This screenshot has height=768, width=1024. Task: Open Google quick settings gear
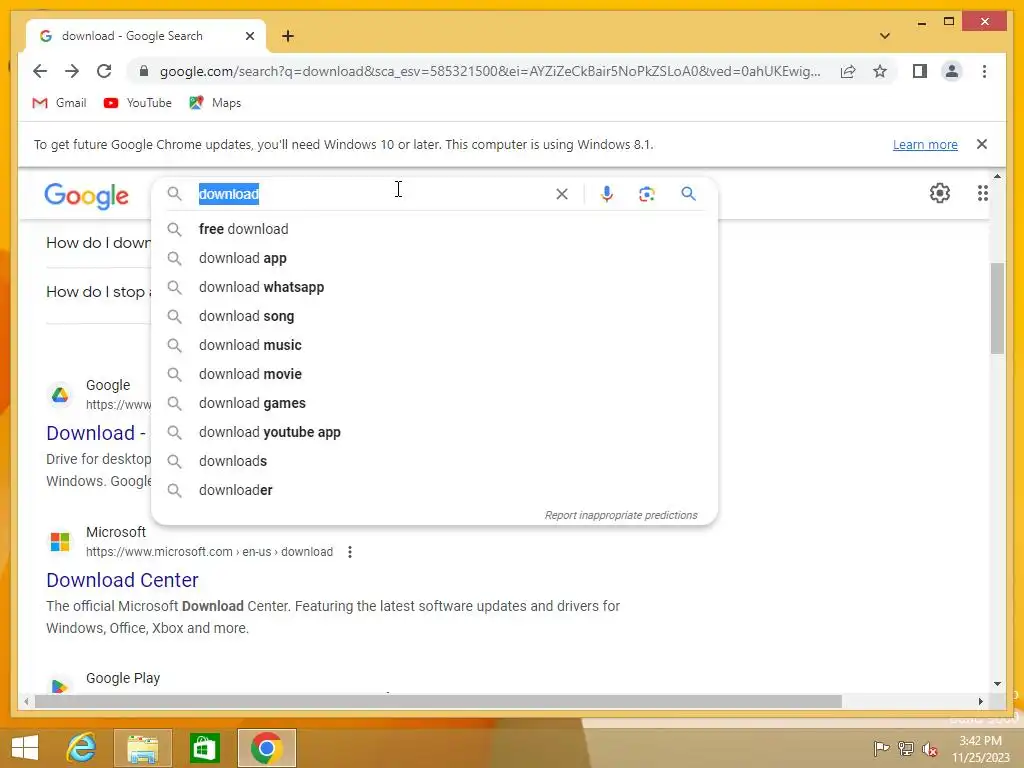tap(940, 193)
